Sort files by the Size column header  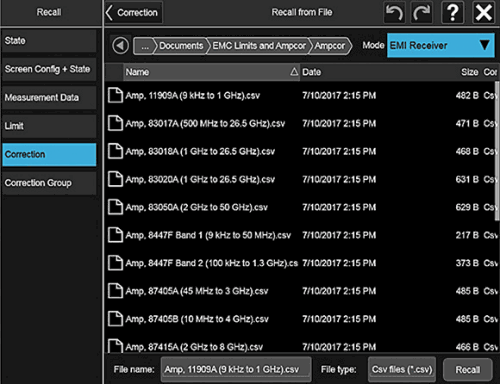[x=470, y=72]
